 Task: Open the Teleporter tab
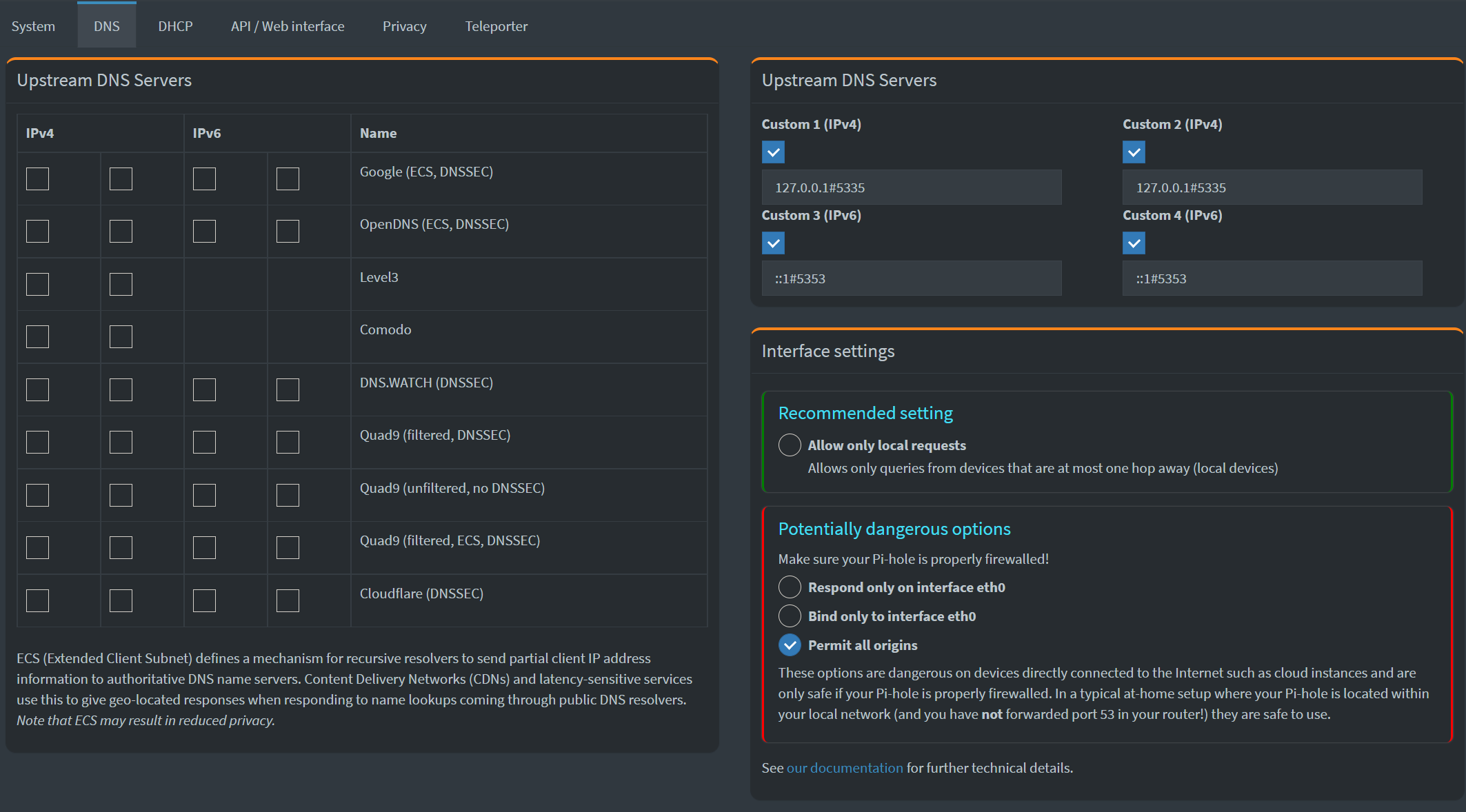(496, 26)
